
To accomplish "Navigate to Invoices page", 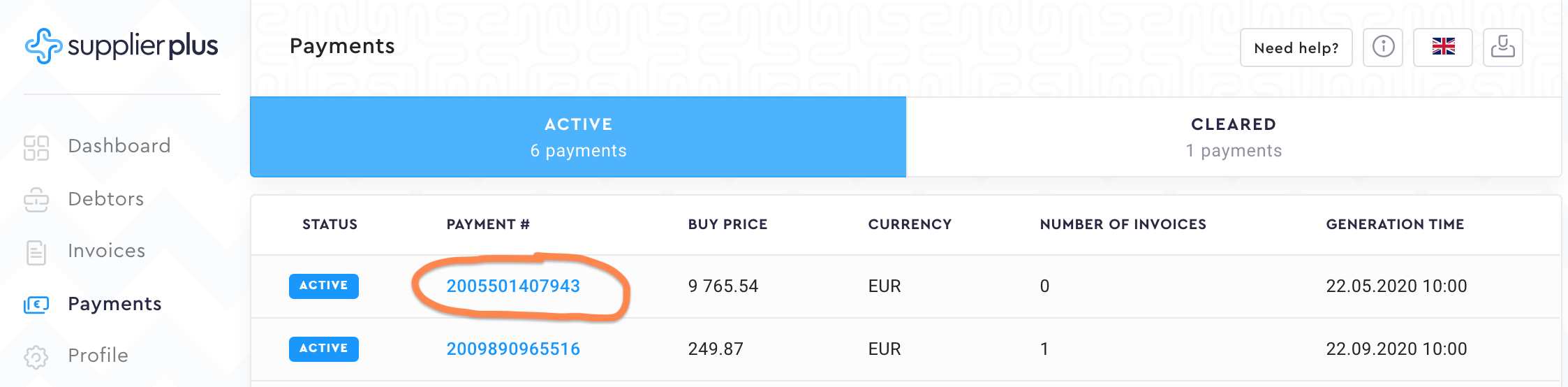I will click(x=107, y=251).
